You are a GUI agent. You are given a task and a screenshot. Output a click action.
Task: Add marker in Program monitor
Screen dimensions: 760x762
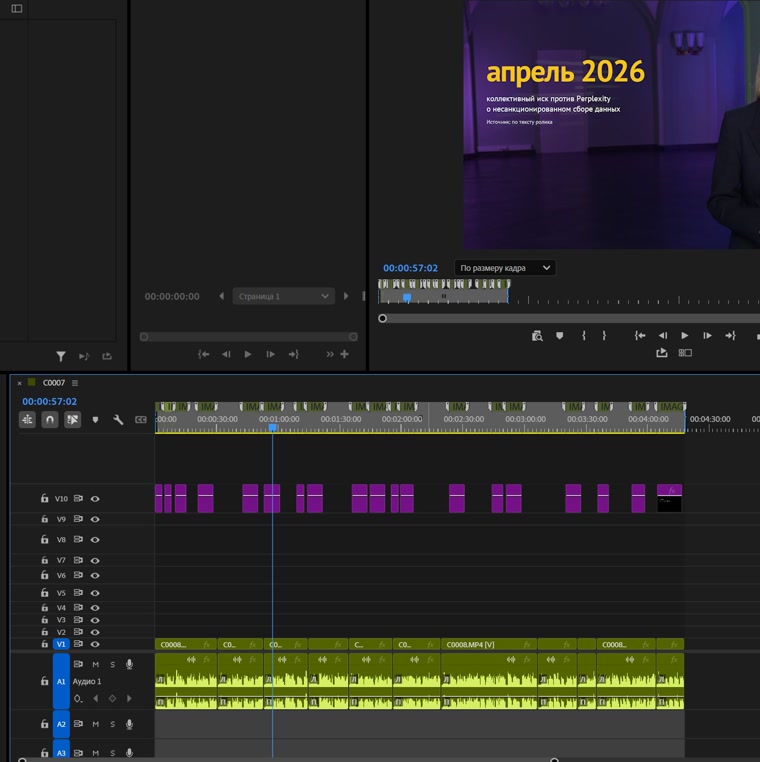[559, 336]
